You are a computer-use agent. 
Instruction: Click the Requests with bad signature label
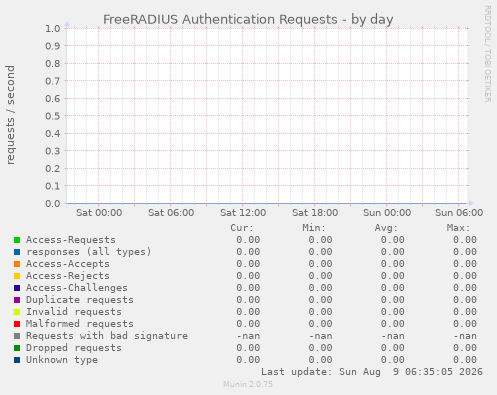(107, 336)
